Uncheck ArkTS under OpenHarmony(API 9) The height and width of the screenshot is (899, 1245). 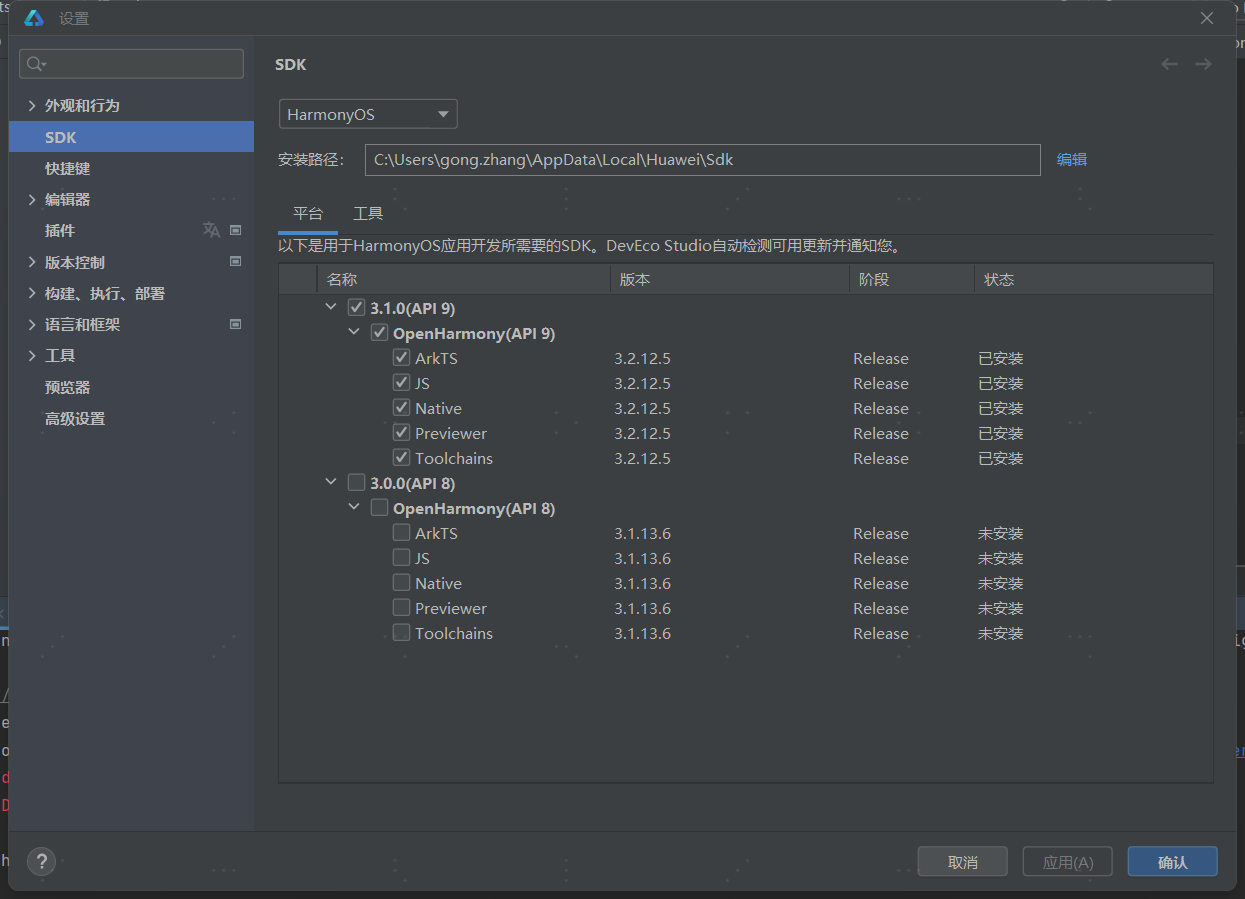(x=401, y=357)
